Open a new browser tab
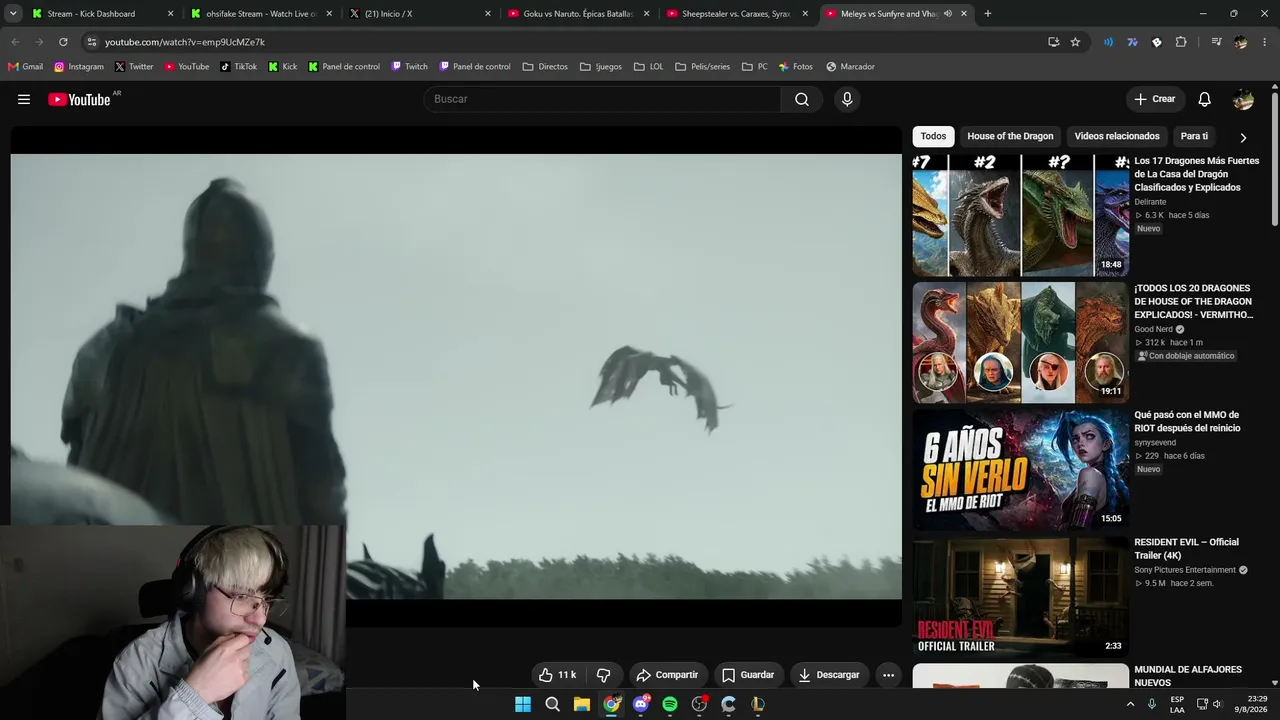1280x720 pixels. (988, 14)
